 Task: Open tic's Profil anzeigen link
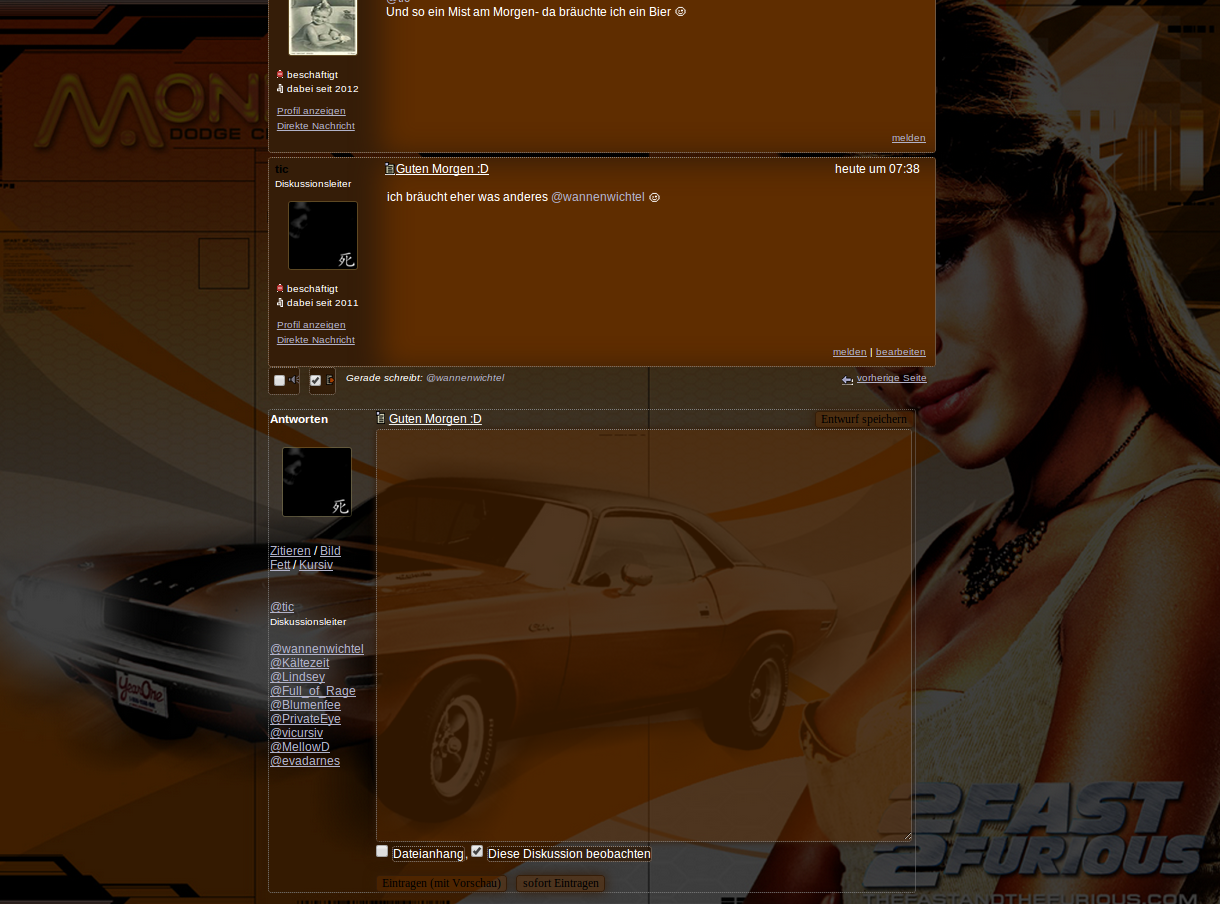(311, 325)
